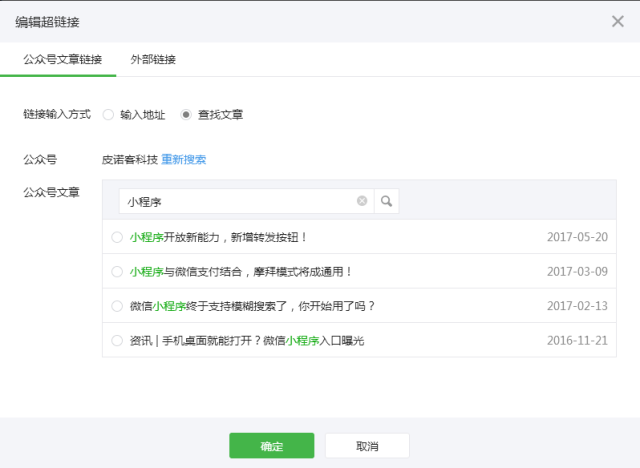The width and height of the screenshot is (640, 468).
Task: Select radio button for 小程序开放新能力 article
Action: [x=117, y=238]
